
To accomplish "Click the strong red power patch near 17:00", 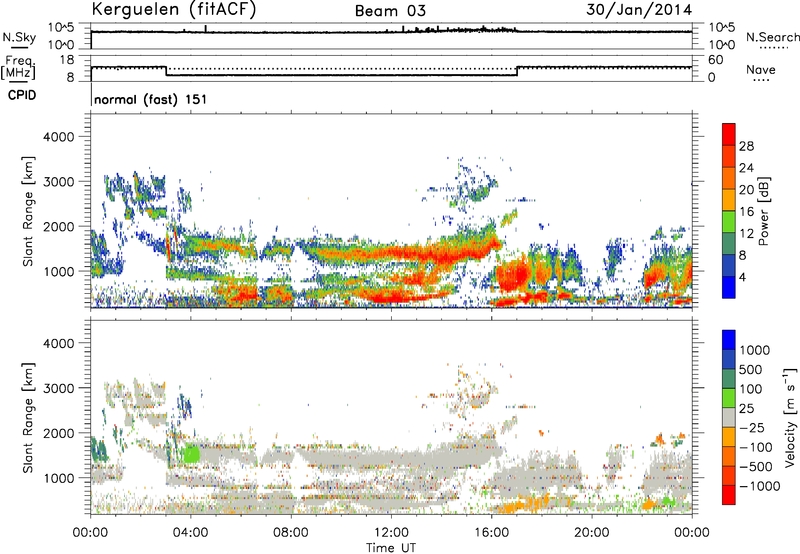I will click(x=514, y=275).
